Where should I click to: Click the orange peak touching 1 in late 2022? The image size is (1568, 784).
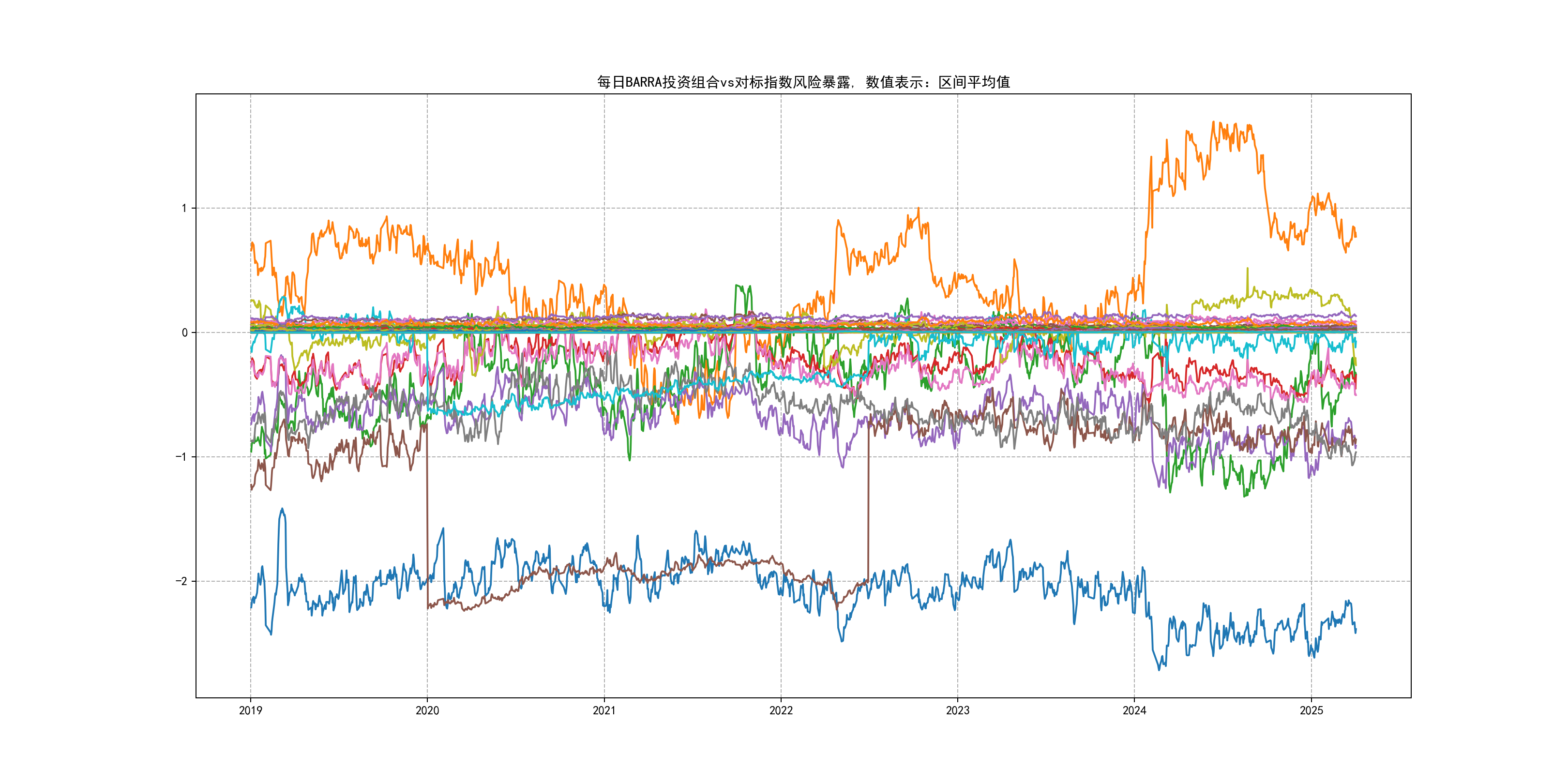pyautogui.click(x=918, y=209)
